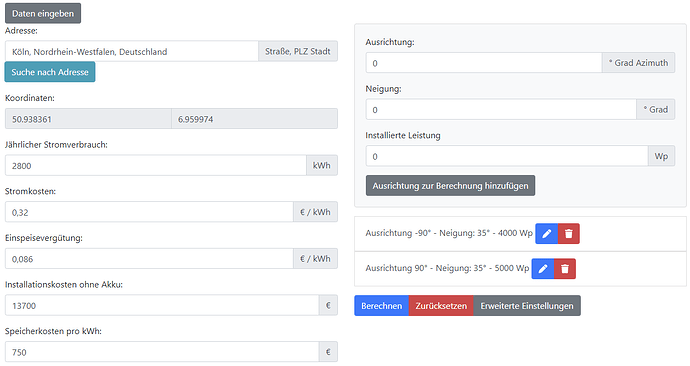Focus the Neigung input field
The width and height of the screenshot is (690, 366).
click(x=501, y=110)
